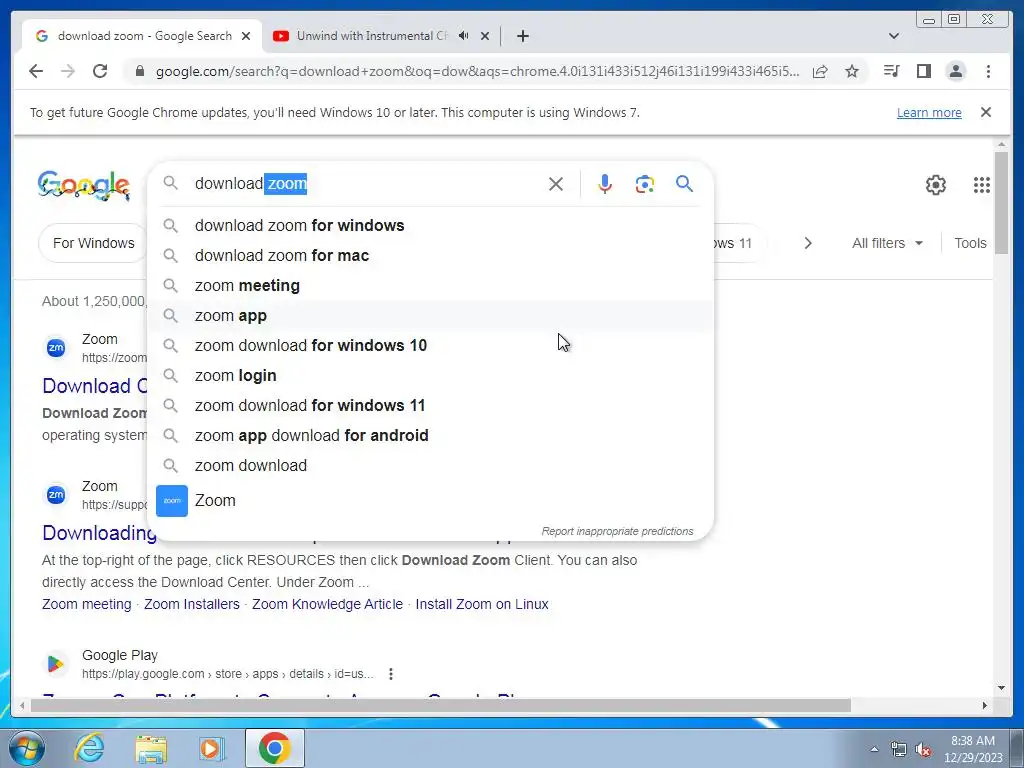Expand the All filters dropdown
Image resolution: width=1024 pixels, height=768 pixels.
[888, 243]
